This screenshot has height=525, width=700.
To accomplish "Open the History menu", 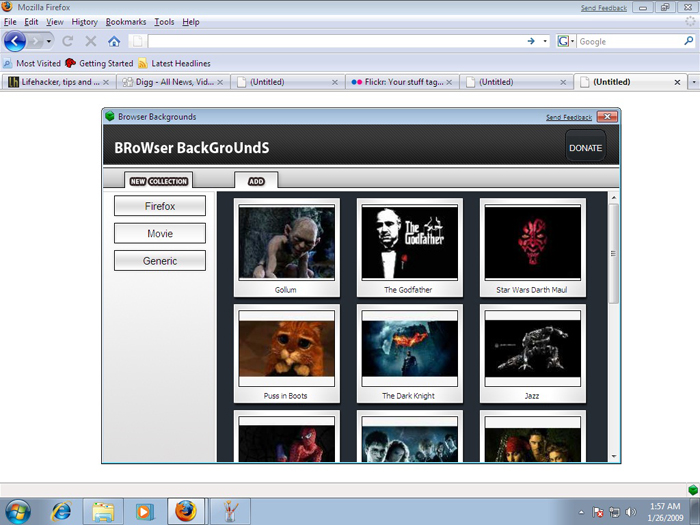I will pos(84,22).
